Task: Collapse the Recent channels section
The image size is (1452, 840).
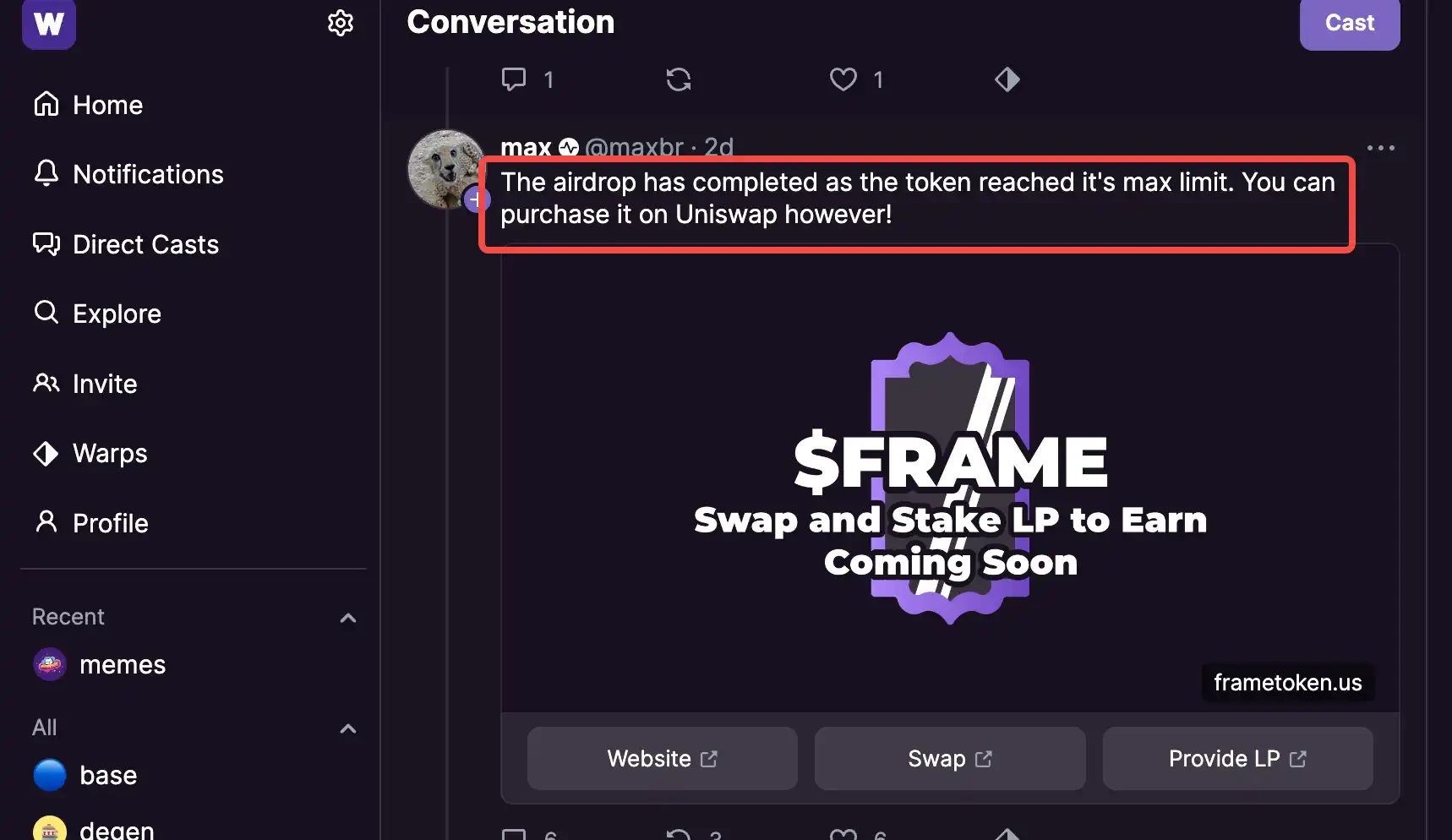Action: [347, 618]
